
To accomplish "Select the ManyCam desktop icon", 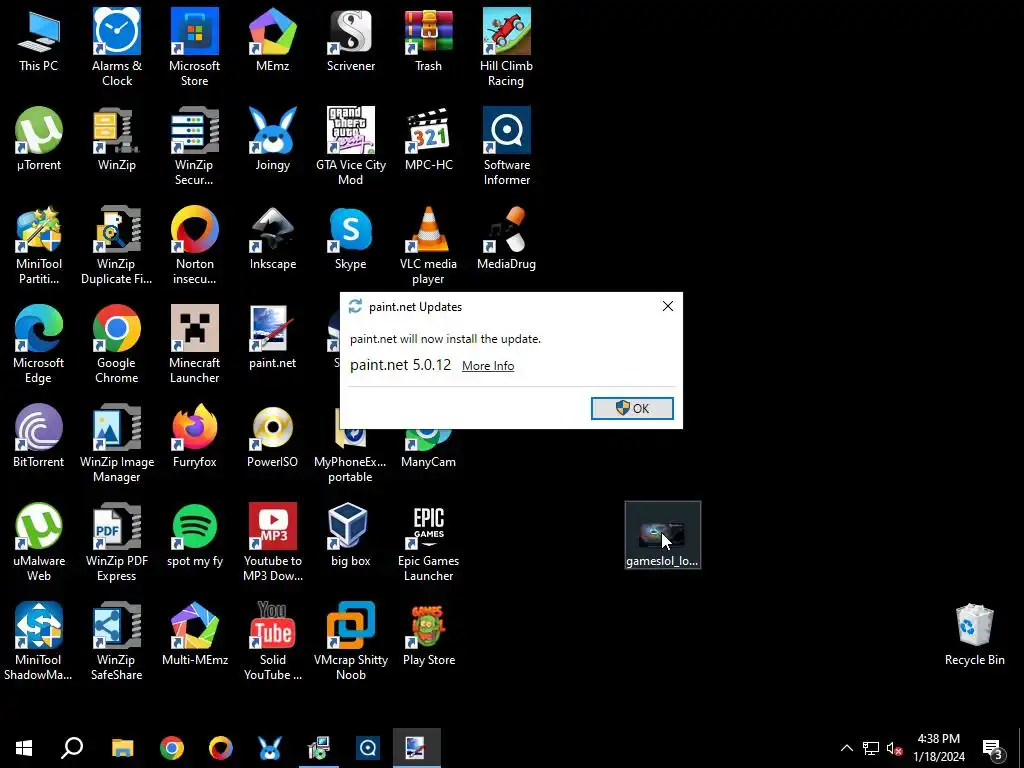I will 428,448.
